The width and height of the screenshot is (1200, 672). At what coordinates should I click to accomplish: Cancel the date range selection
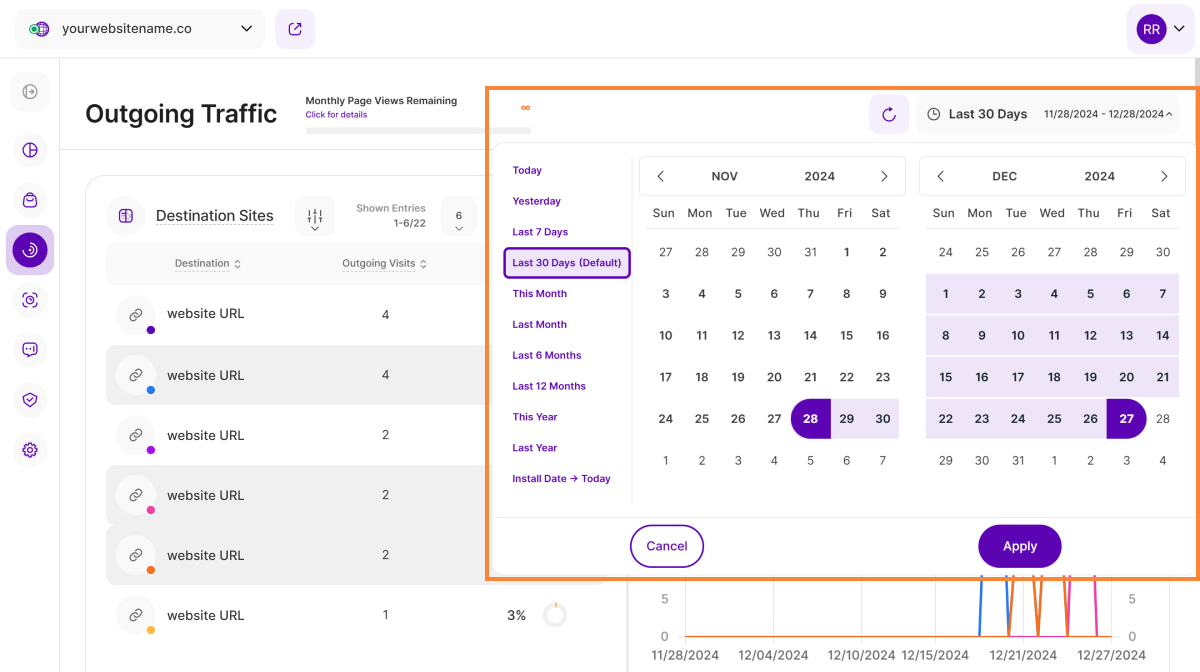667,546
